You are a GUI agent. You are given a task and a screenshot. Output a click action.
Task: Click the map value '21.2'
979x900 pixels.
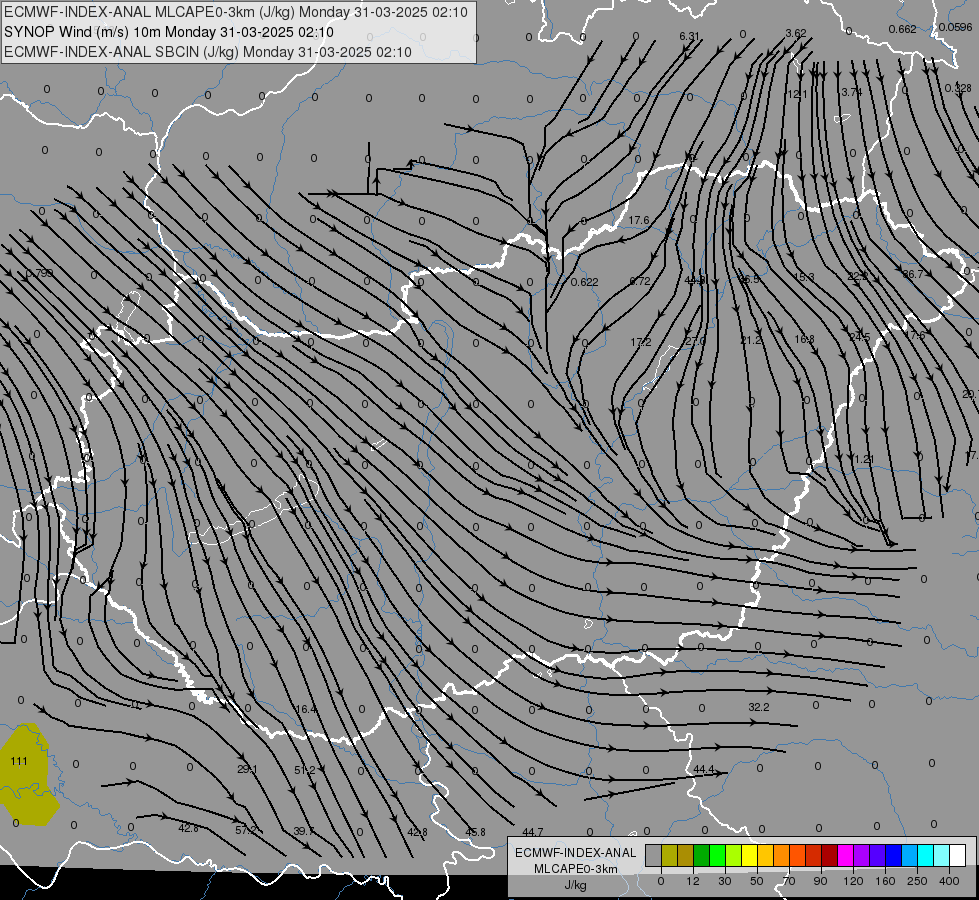tap(751, 340)
